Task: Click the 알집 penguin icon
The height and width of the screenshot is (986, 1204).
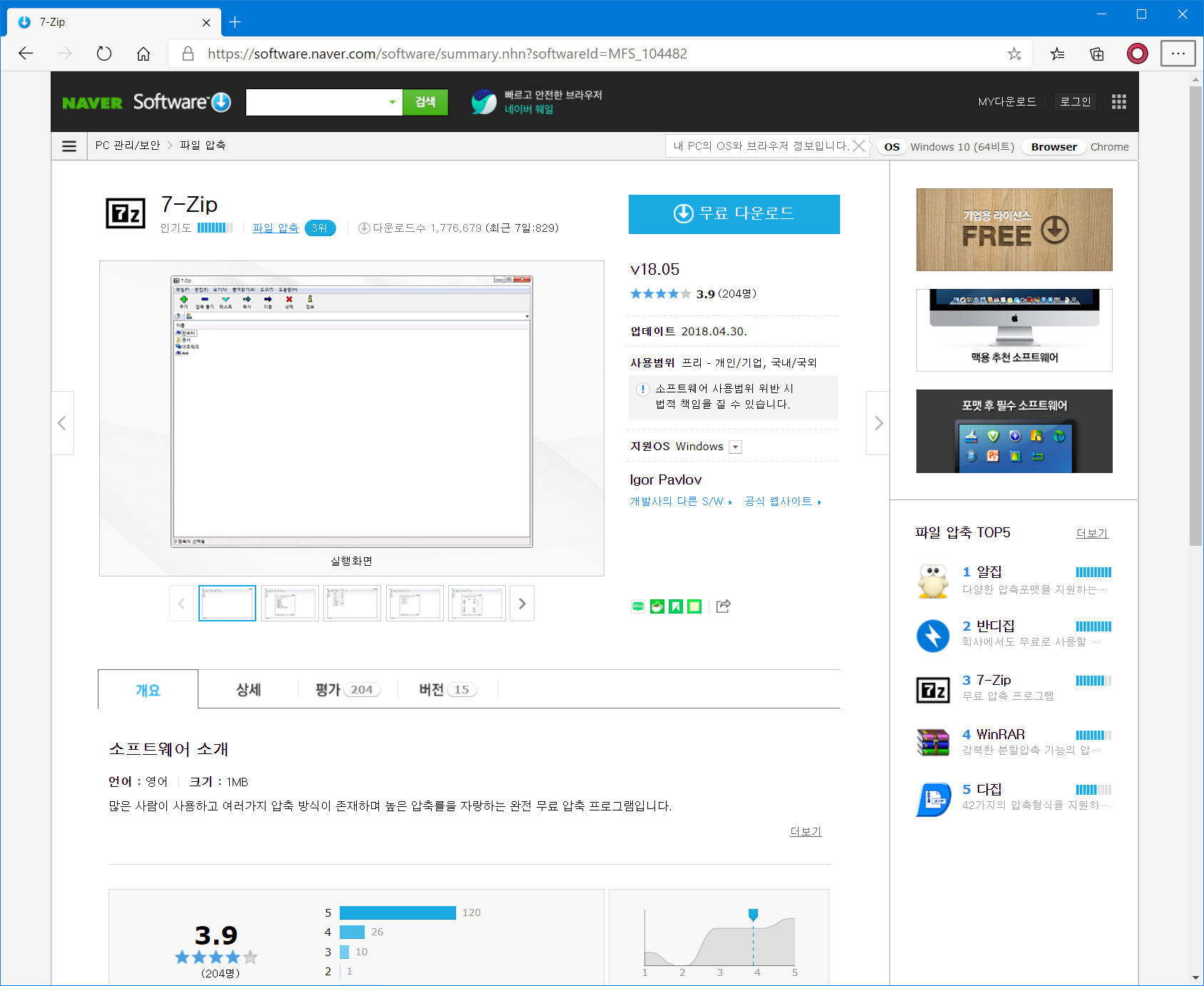Action: [x=933, y=581]
